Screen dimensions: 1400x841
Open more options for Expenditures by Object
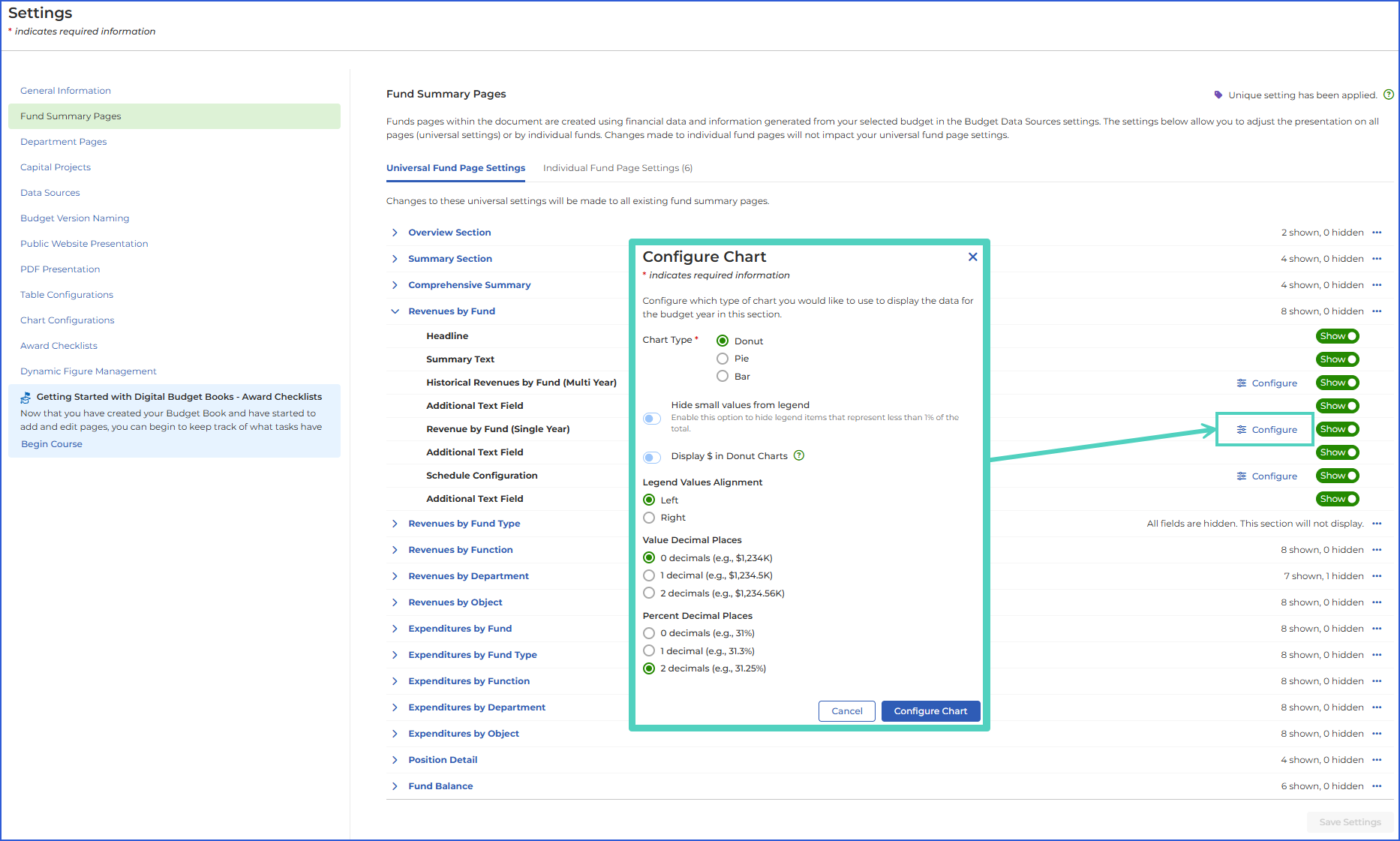coord(1377,734)
